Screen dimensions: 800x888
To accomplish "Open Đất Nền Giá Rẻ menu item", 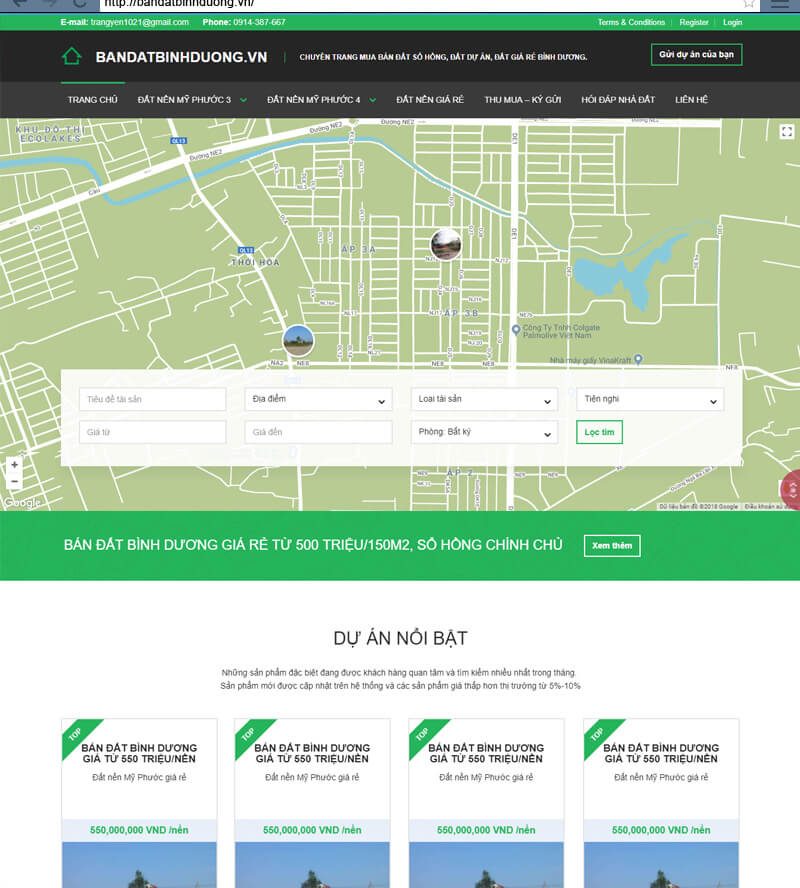I will coord(430,100).
